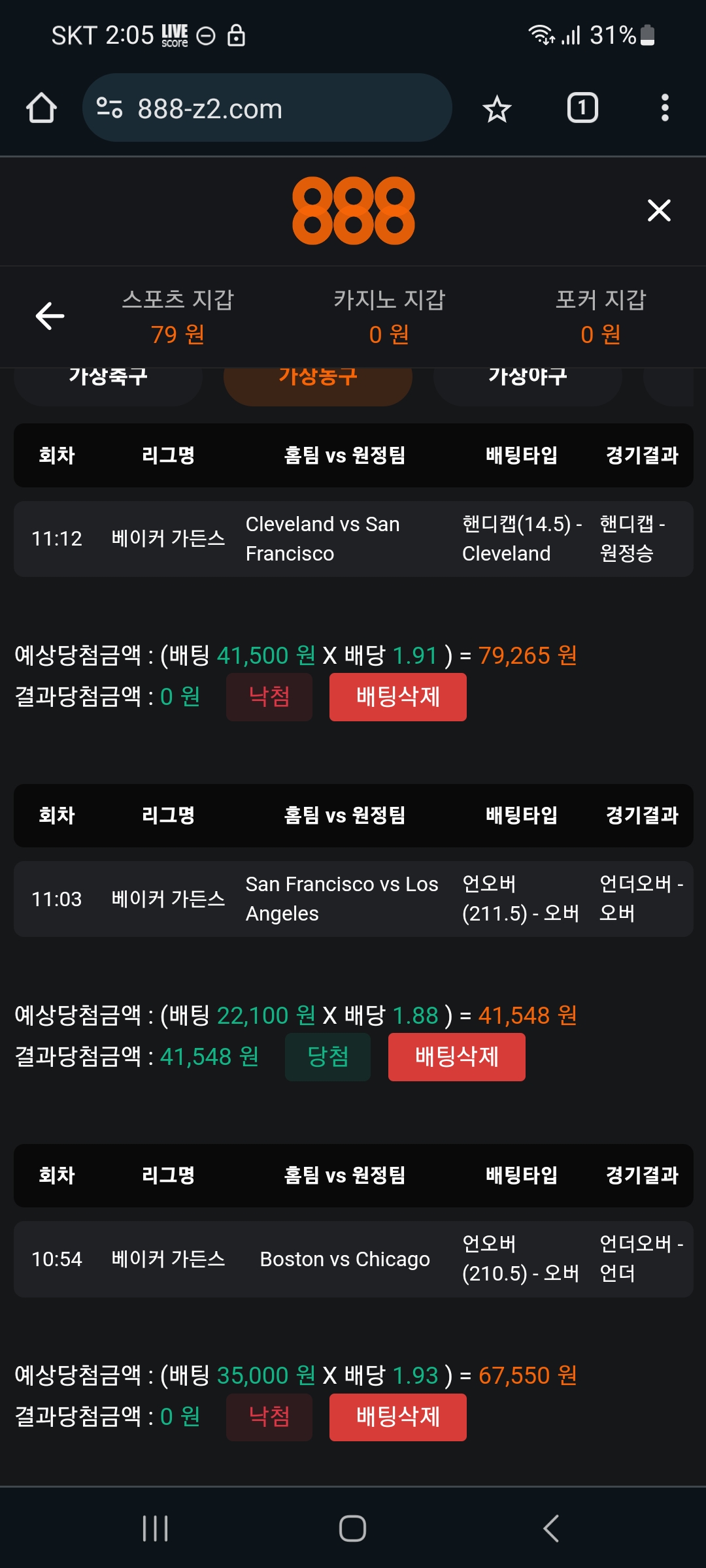Click the 888 logo
This screenshot has height=1568, width=706.
click(353, 210)
